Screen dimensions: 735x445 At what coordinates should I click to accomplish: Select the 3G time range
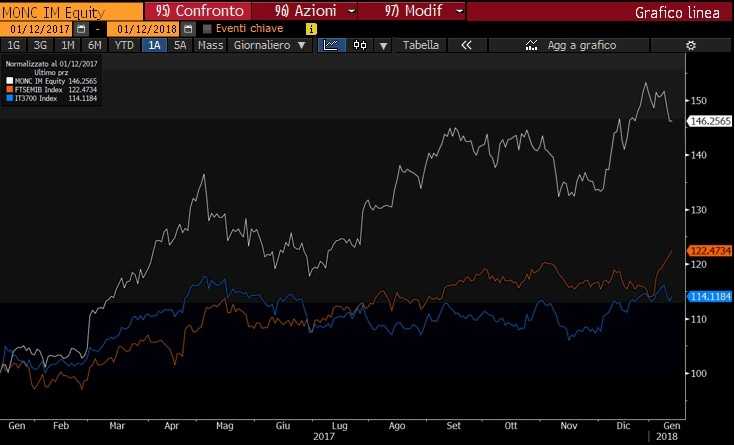click(40, 45)
